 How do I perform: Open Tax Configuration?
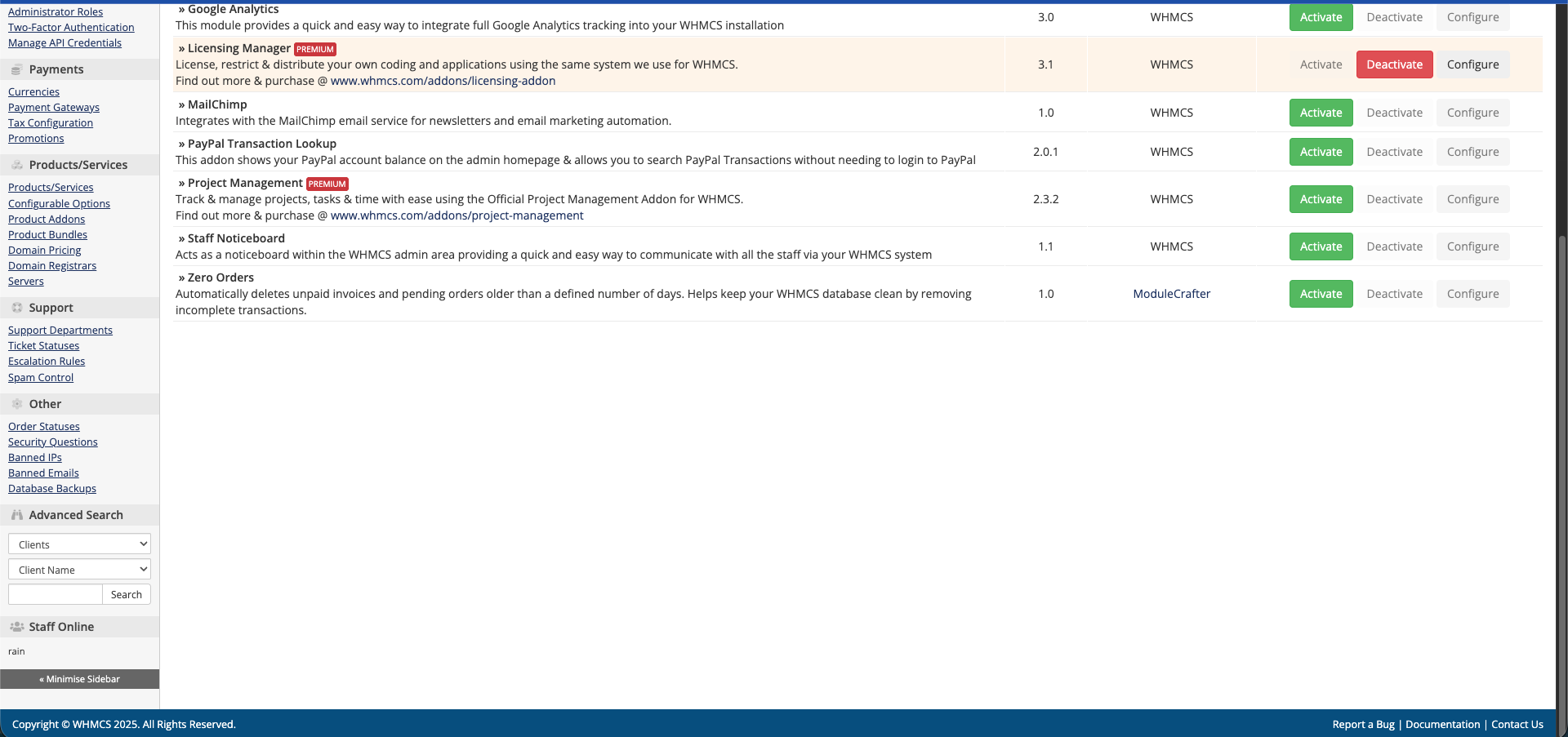pyautogui.click(x=51, y=123)
